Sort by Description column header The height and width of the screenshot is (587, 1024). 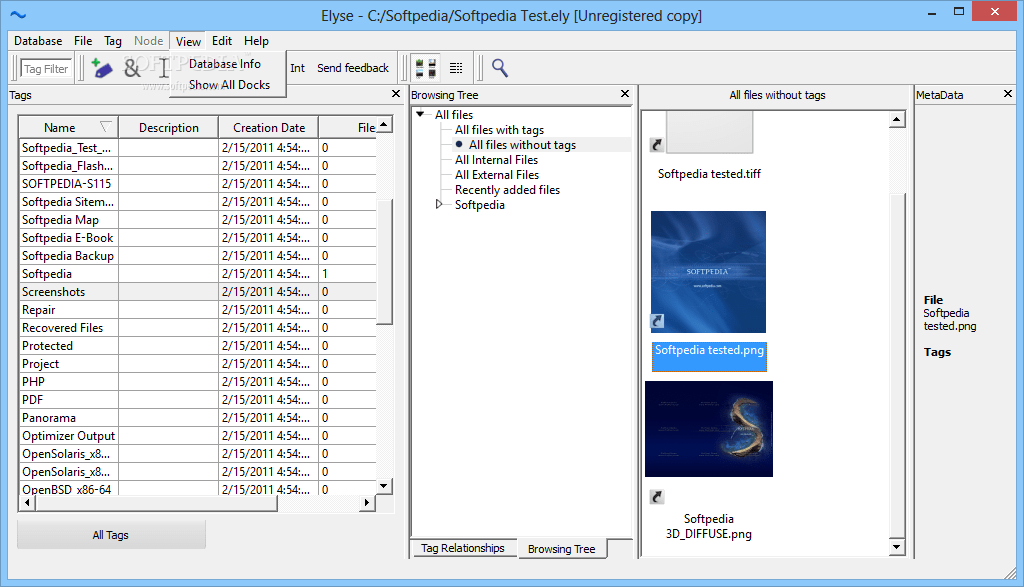pos(168,128)
